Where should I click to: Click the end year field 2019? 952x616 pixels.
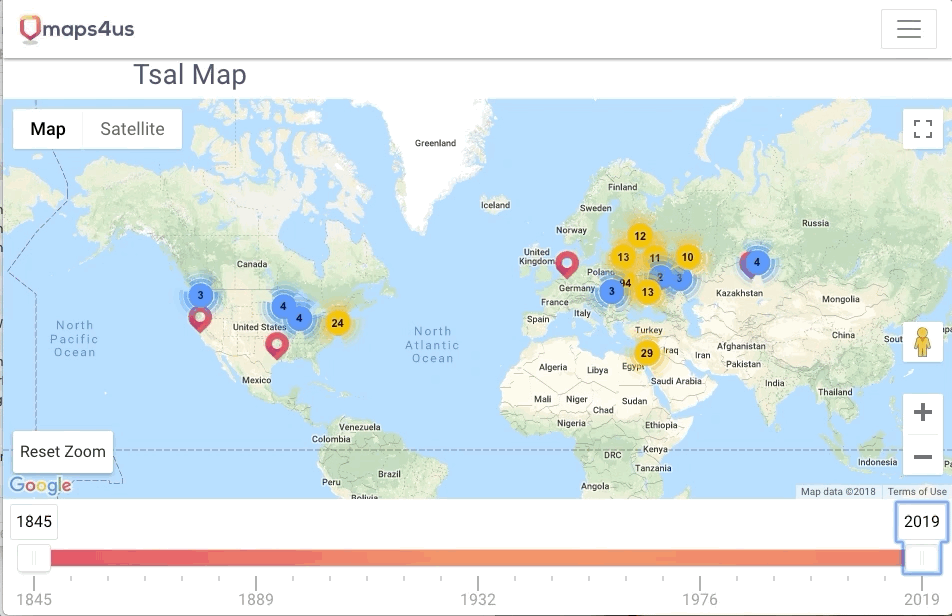pos(922,521)
